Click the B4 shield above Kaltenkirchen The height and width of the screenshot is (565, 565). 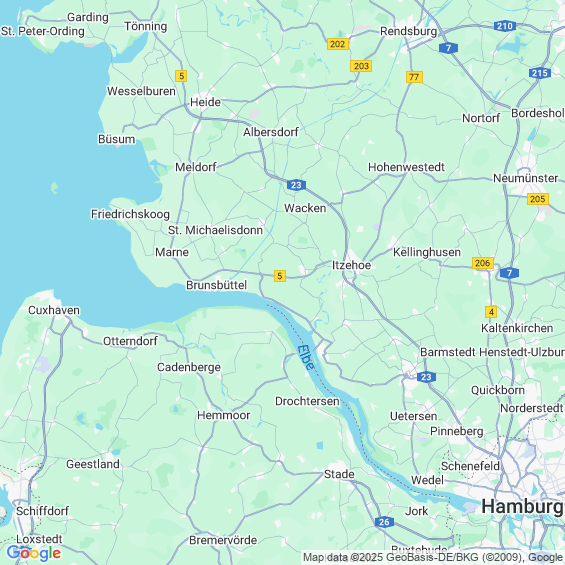(491, 312)
